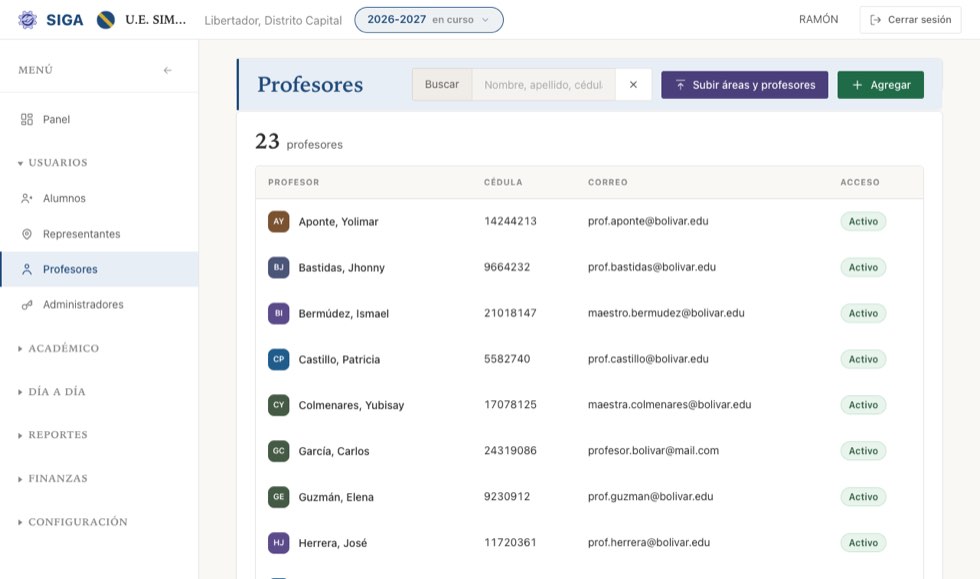
Task: Focus the Nombre, apellido, cédula search field
Action: tap(544, 85)
